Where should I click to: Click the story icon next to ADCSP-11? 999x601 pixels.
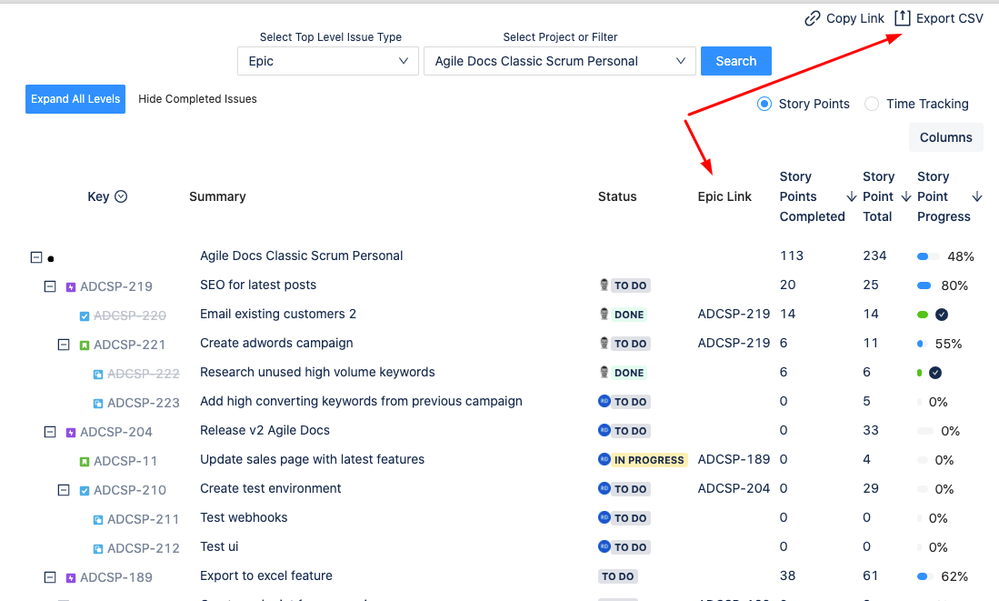point(85,461)
